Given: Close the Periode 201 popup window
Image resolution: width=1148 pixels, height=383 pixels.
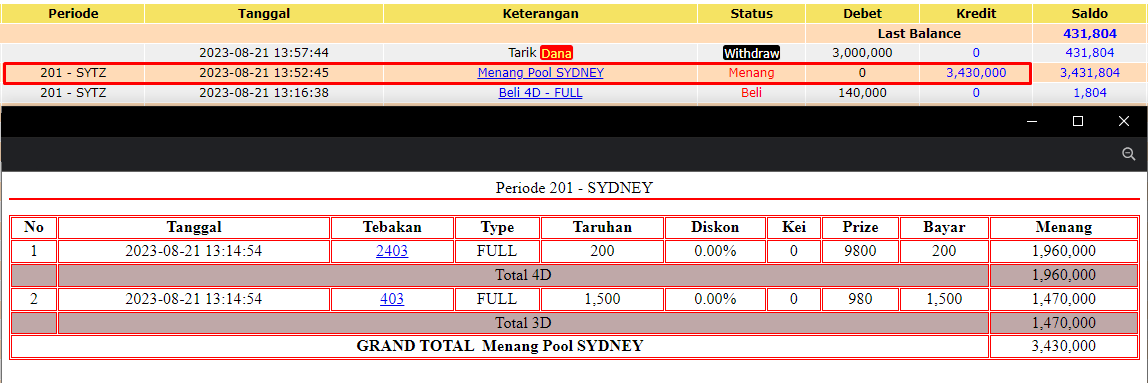Looking at the screenshot, I should [x=1124, y=122].
